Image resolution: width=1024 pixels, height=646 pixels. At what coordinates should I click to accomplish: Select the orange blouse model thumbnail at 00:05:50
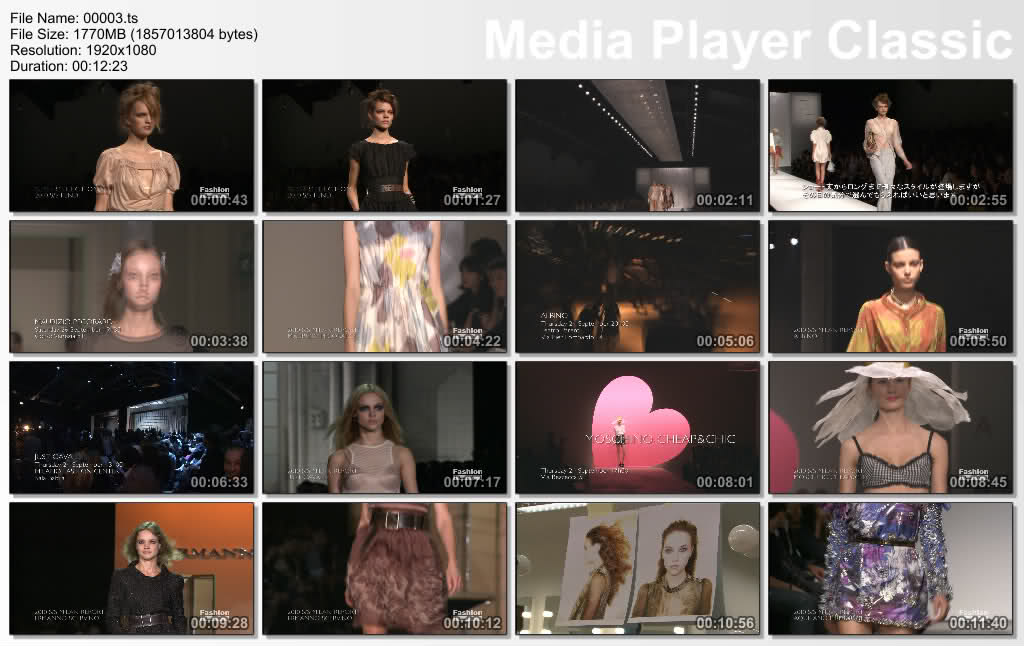point(891,287)
